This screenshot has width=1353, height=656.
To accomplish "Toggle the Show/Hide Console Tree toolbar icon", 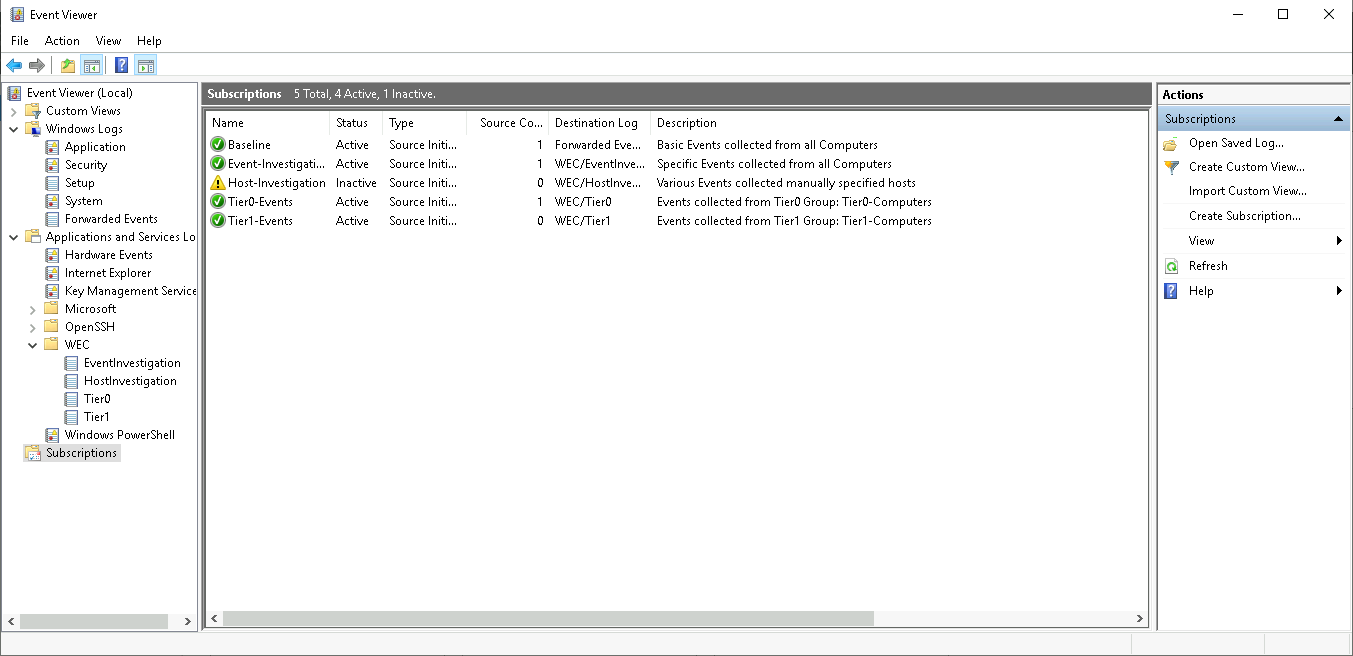I will (92, 66).
